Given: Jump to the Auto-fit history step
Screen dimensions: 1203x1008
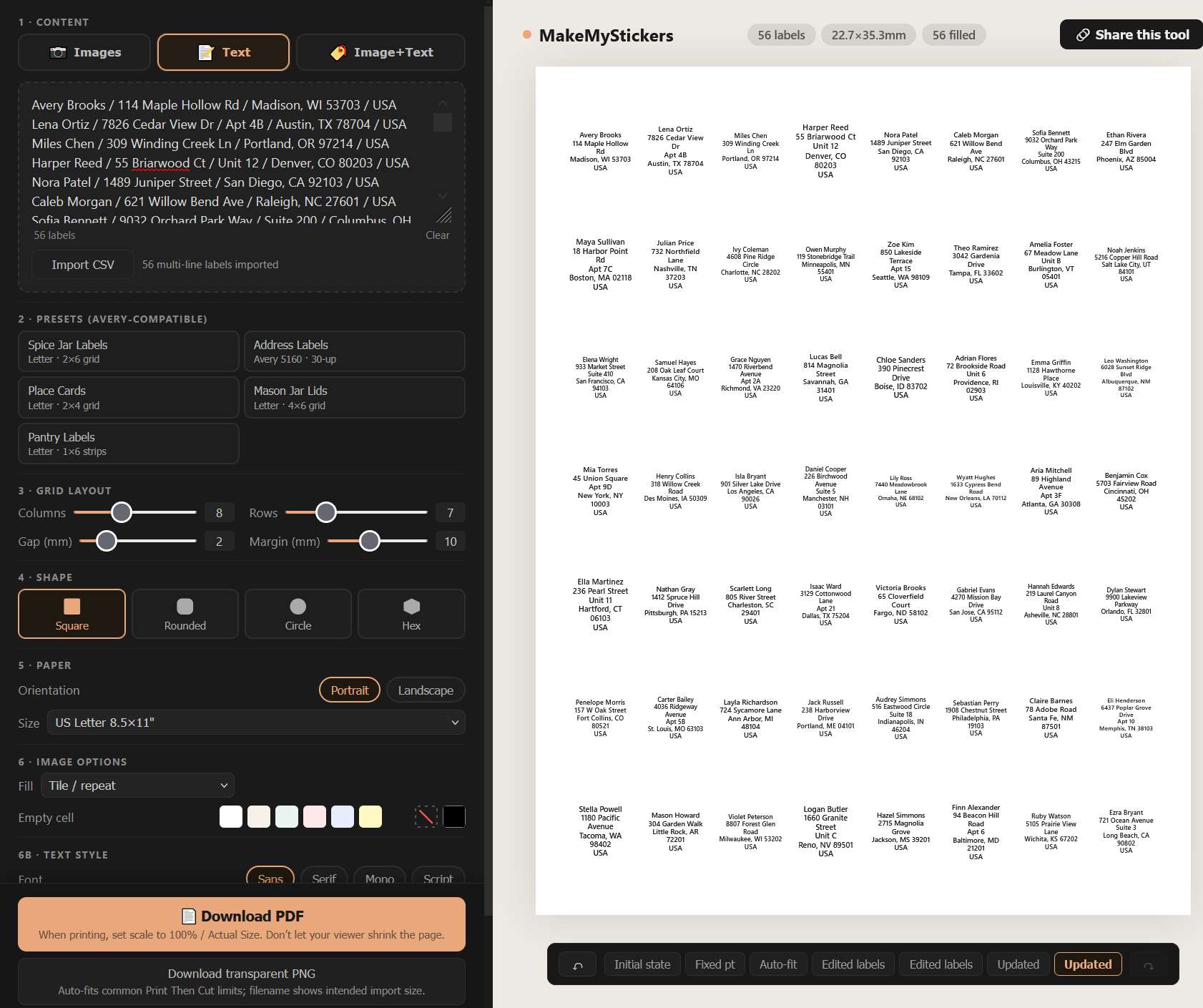Looking at the screenshot, I should coord(778,964).
